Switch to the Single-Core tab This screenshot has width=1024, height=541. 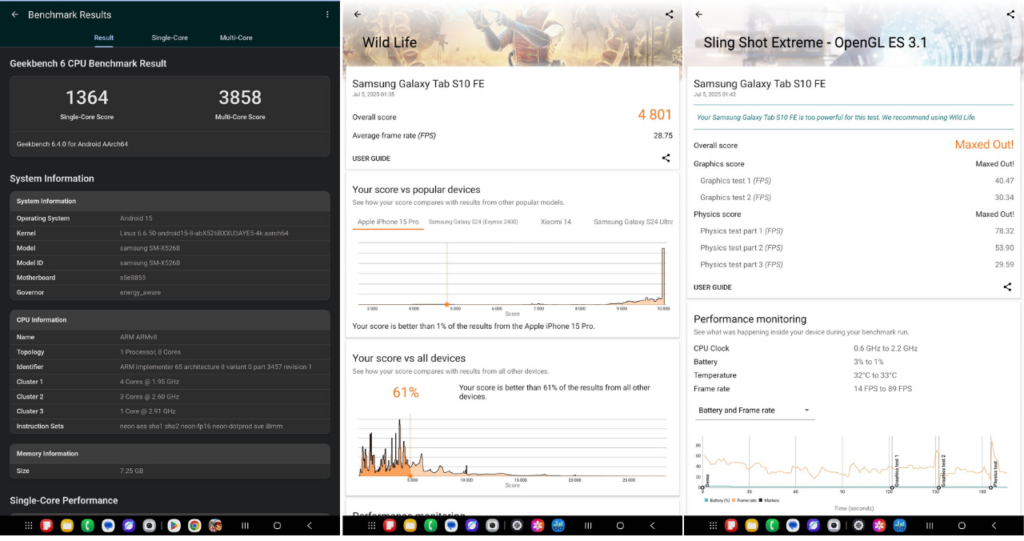169,38
